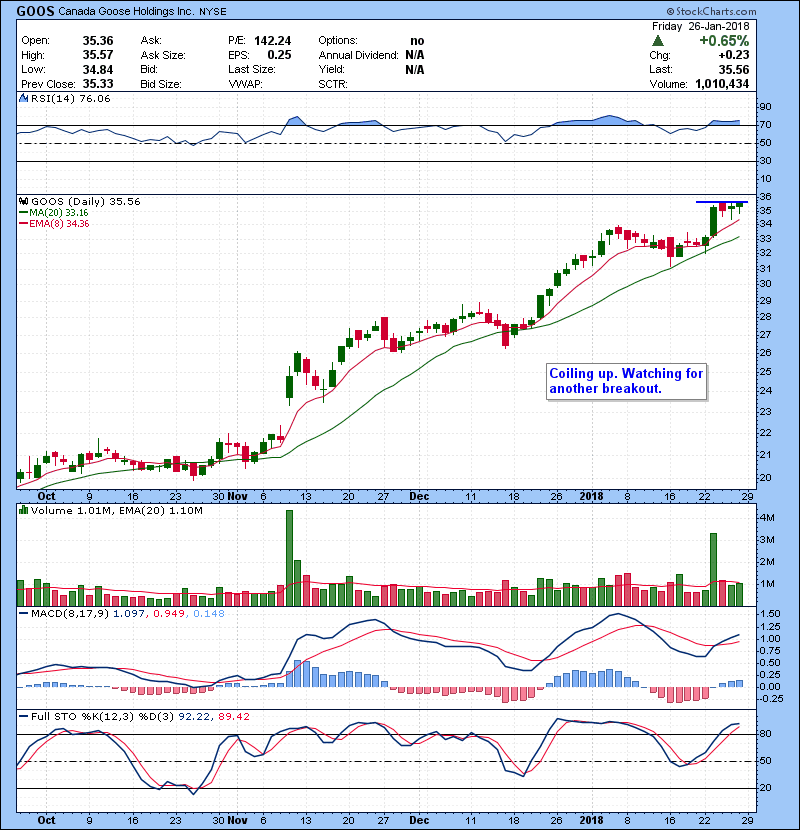Viewport: 800px width, 830px height.
Task: Click the MACD(8,17,9) legend label
Action: pos(70,614)
